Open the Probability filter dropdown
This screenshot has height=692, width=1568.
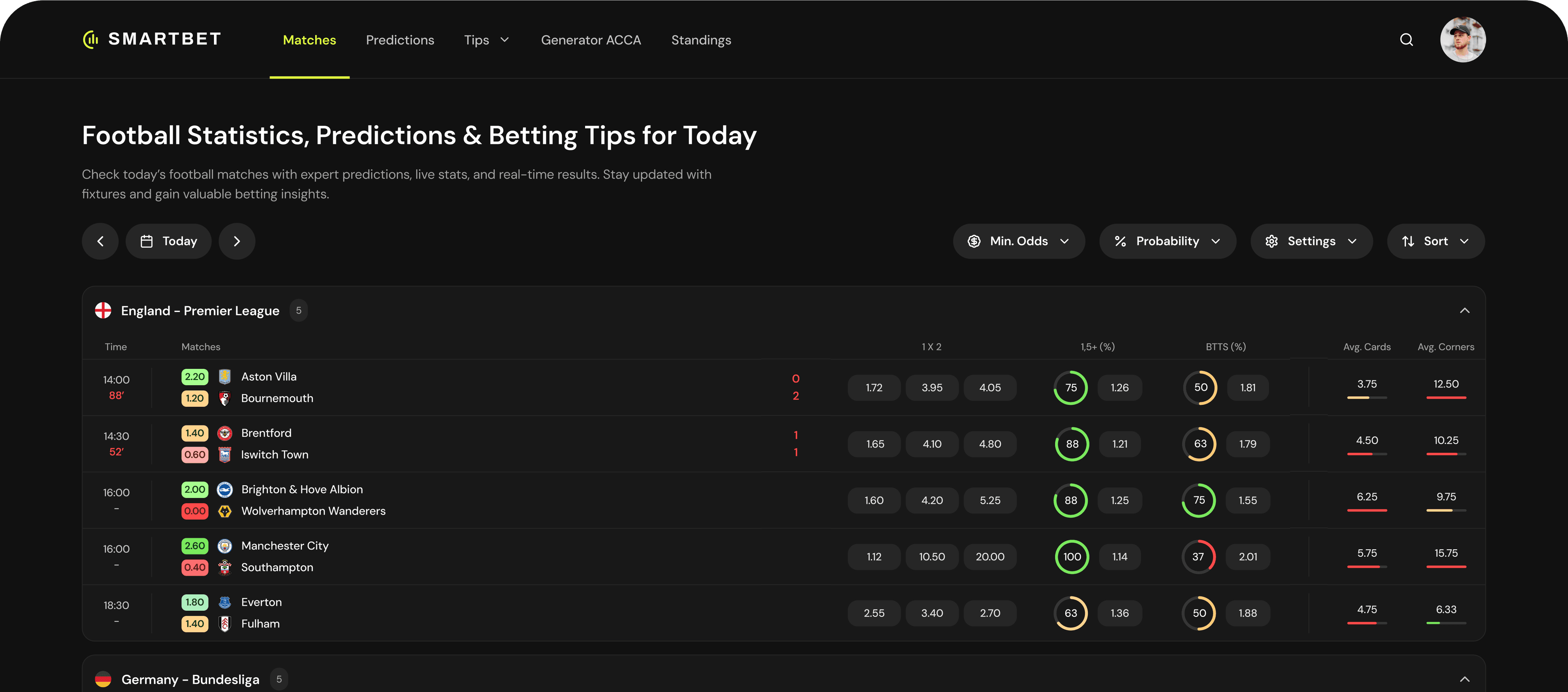tap(1167, 241)
